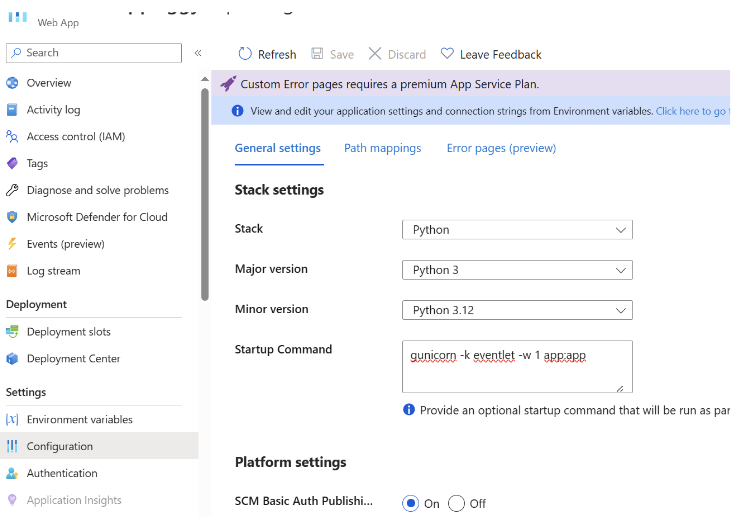Click the scrollbar up arrow
755x517 pixels.
coord(205,79)
